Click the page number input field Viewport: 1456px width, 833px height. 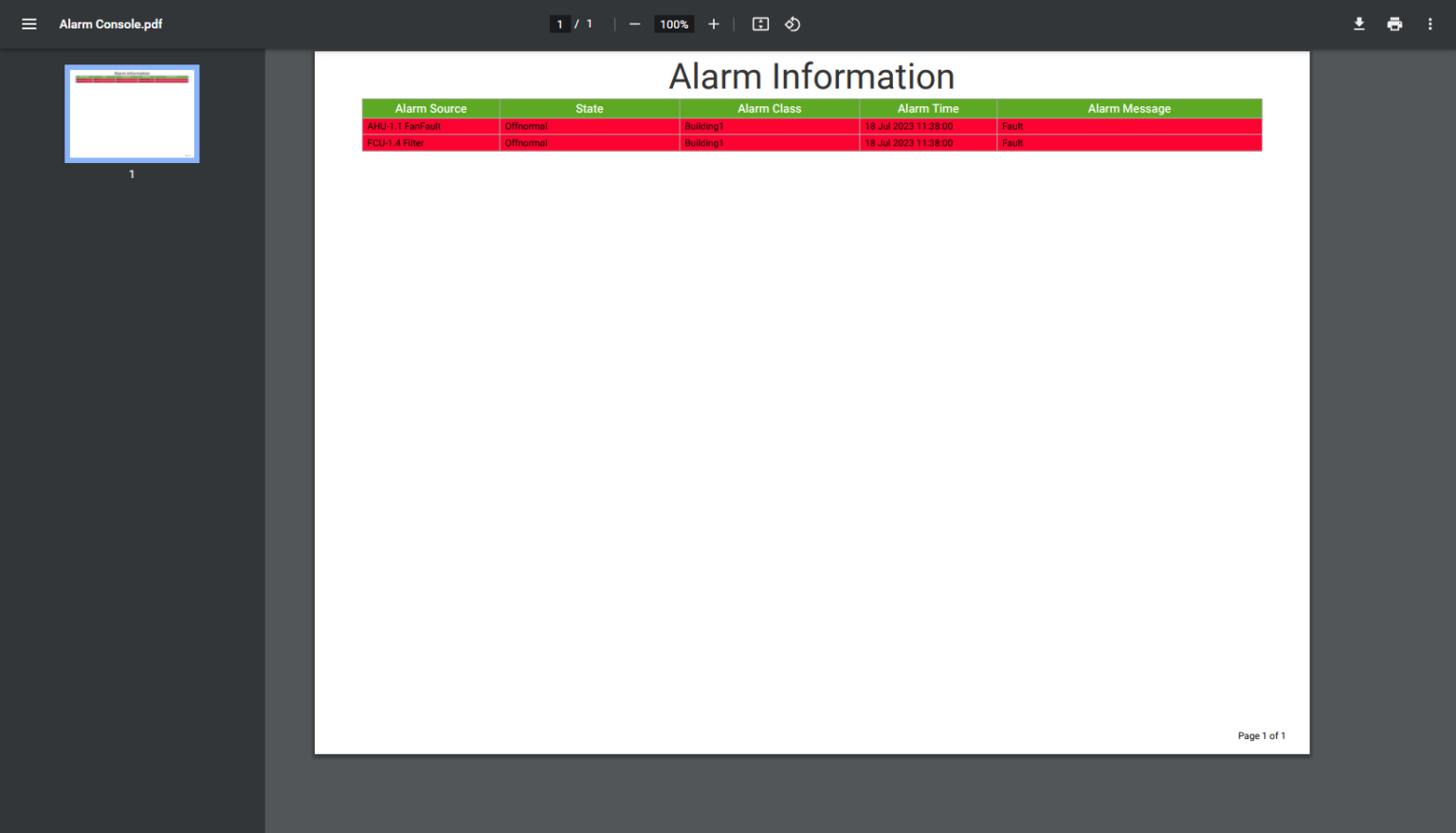pyautogui.click(x=559, y=24)
